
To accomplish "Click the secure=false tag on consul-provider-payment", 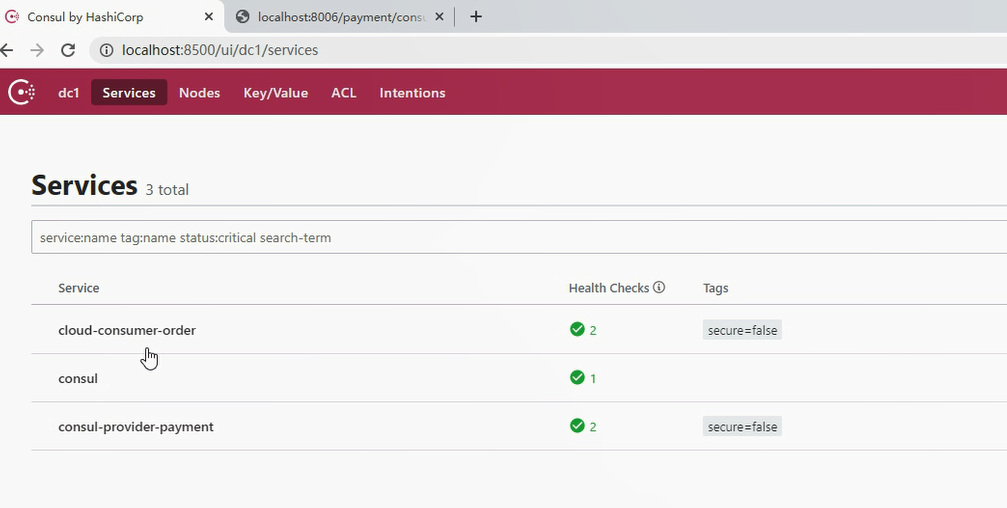I will [x=742, y=426].
